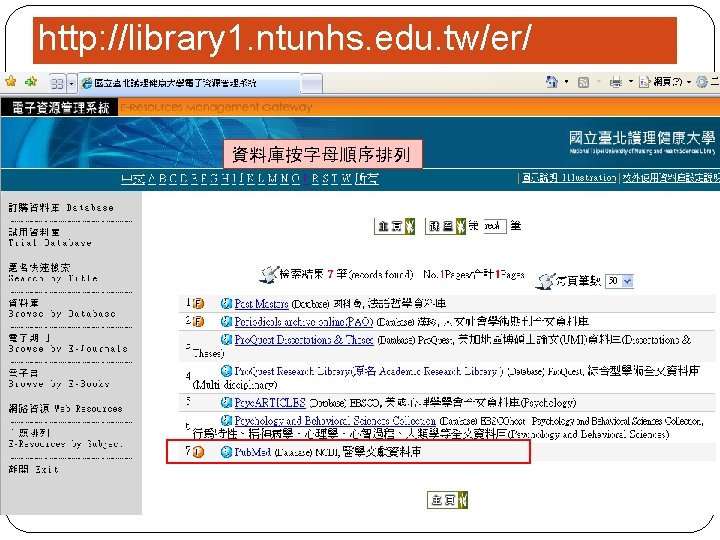Open the PsycARTICLES database link
The image size is (720, 540).
pos(270,403)
